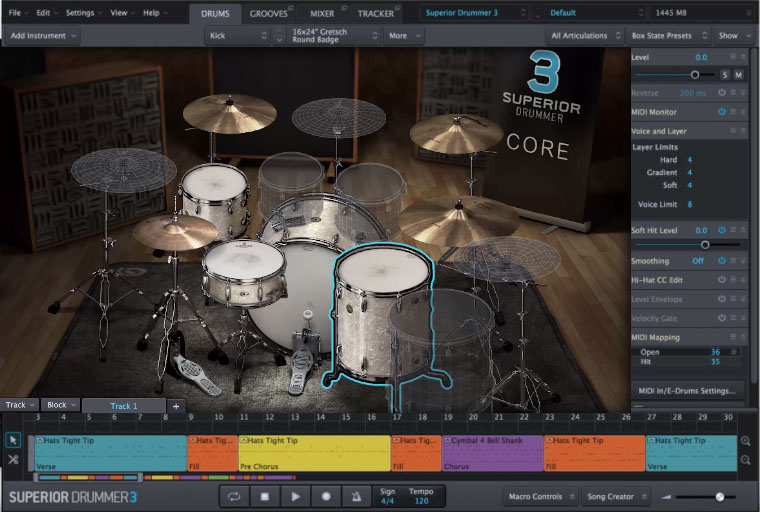Collapse the Voice and Layer section
Image resolution: width=760 pixels, height=512 pixels.
coord(743,130)
